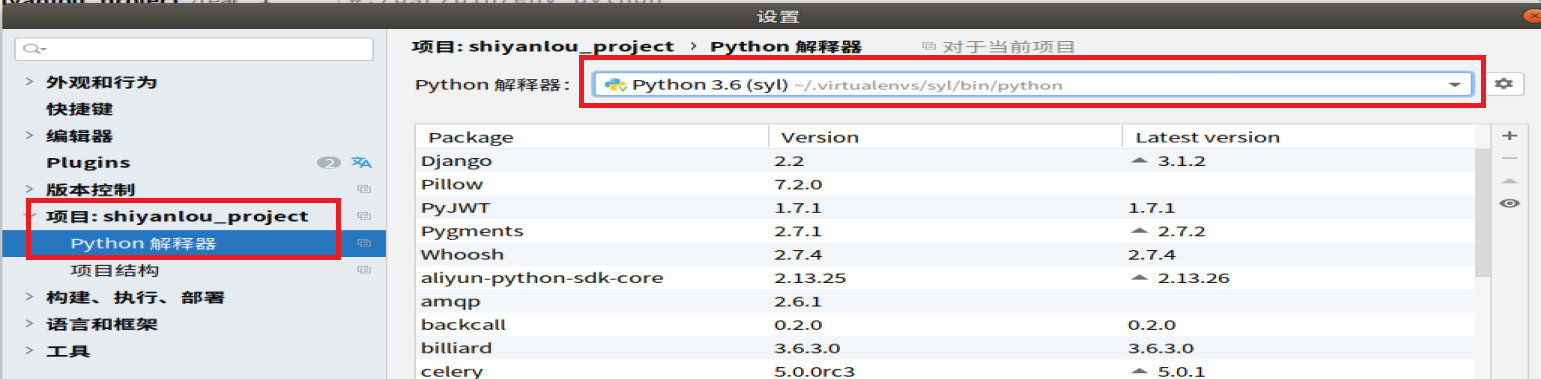Click the per-project icon on Python 解释器 row
Screen dimensions: 1541x379
pos(364,243)
